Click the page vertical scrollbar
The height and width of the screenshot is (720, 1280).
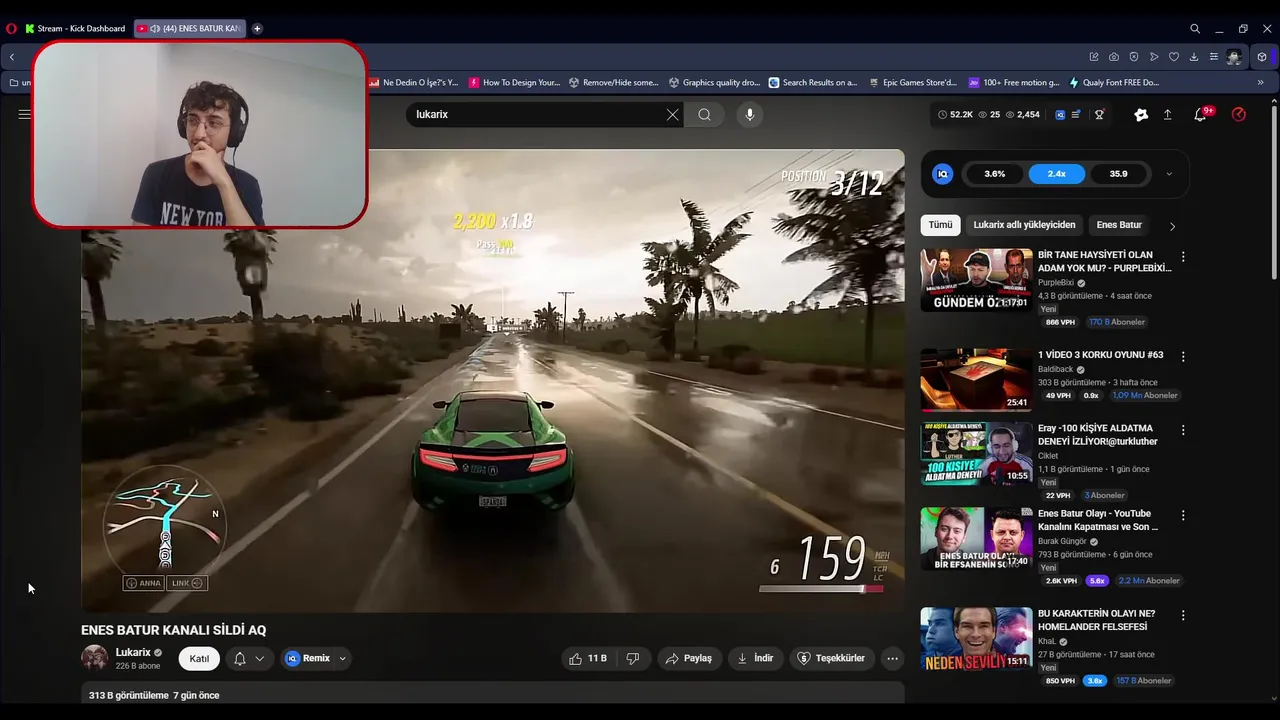[1274, 190]
